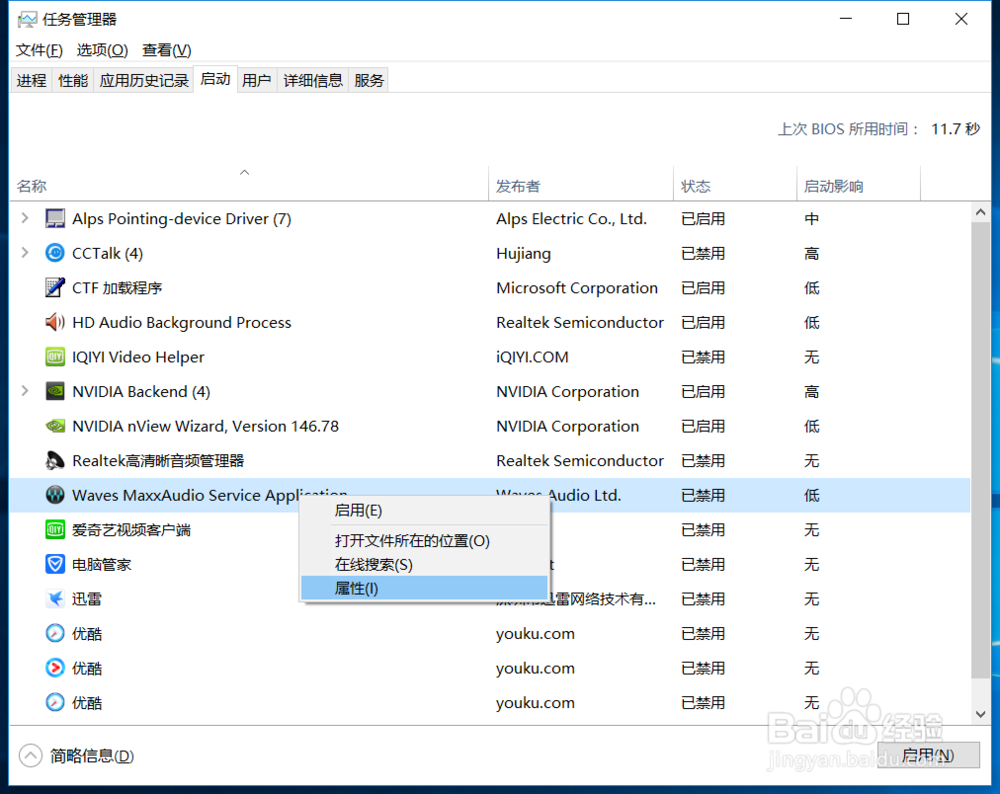Click the 11.7 秒 BIOS time value
Image resolution: width=1000 pixels, height=794 pixels.
coord(955,129)
